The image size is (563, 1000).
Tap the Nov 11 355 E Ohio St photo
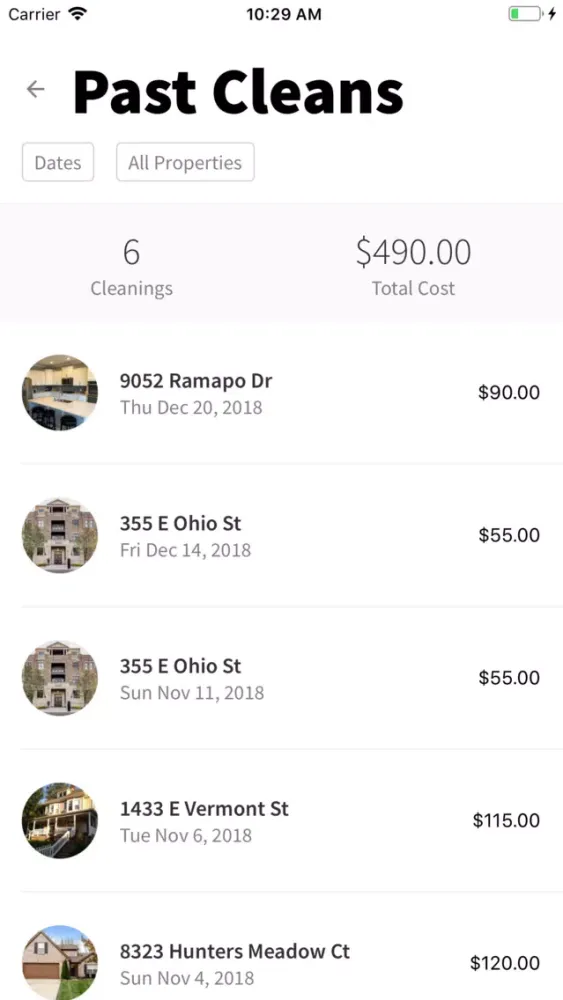click(x=60, y=678)
